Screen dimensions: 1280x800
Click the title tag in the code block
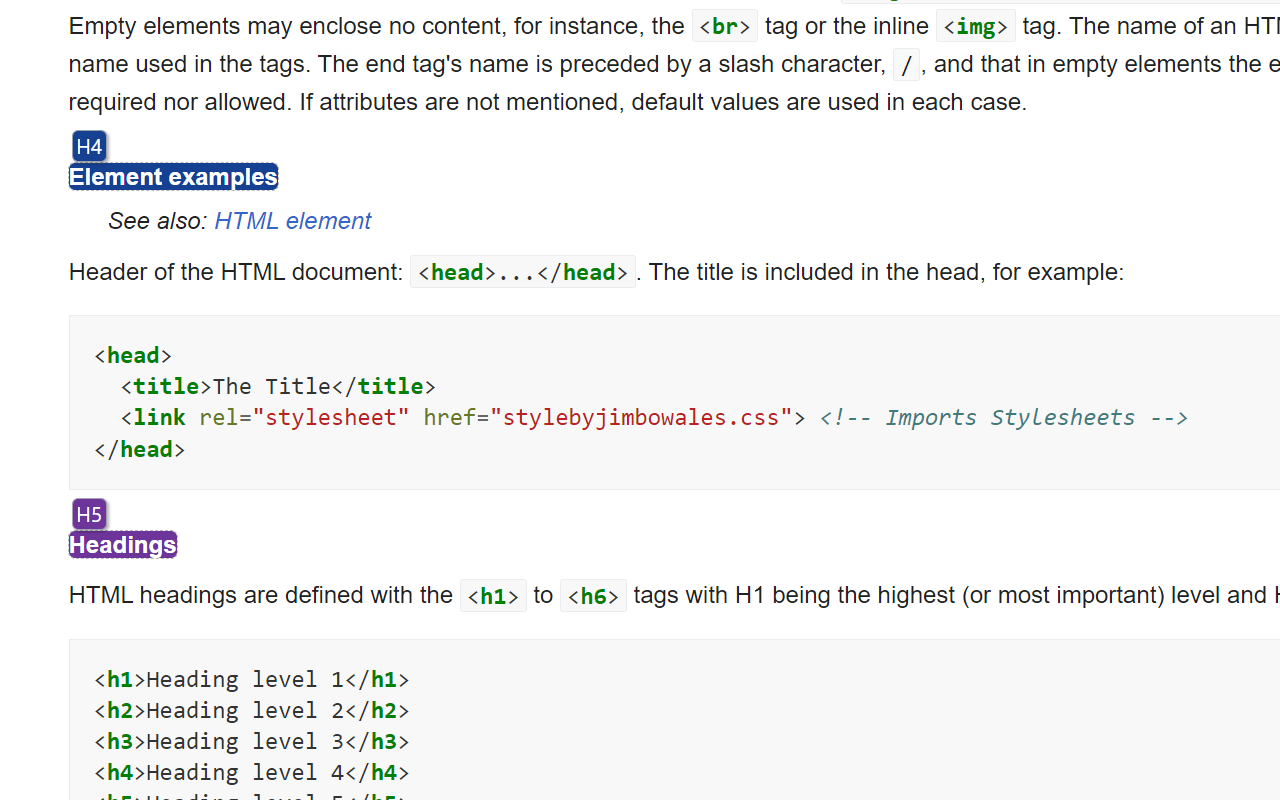(165, 386)
